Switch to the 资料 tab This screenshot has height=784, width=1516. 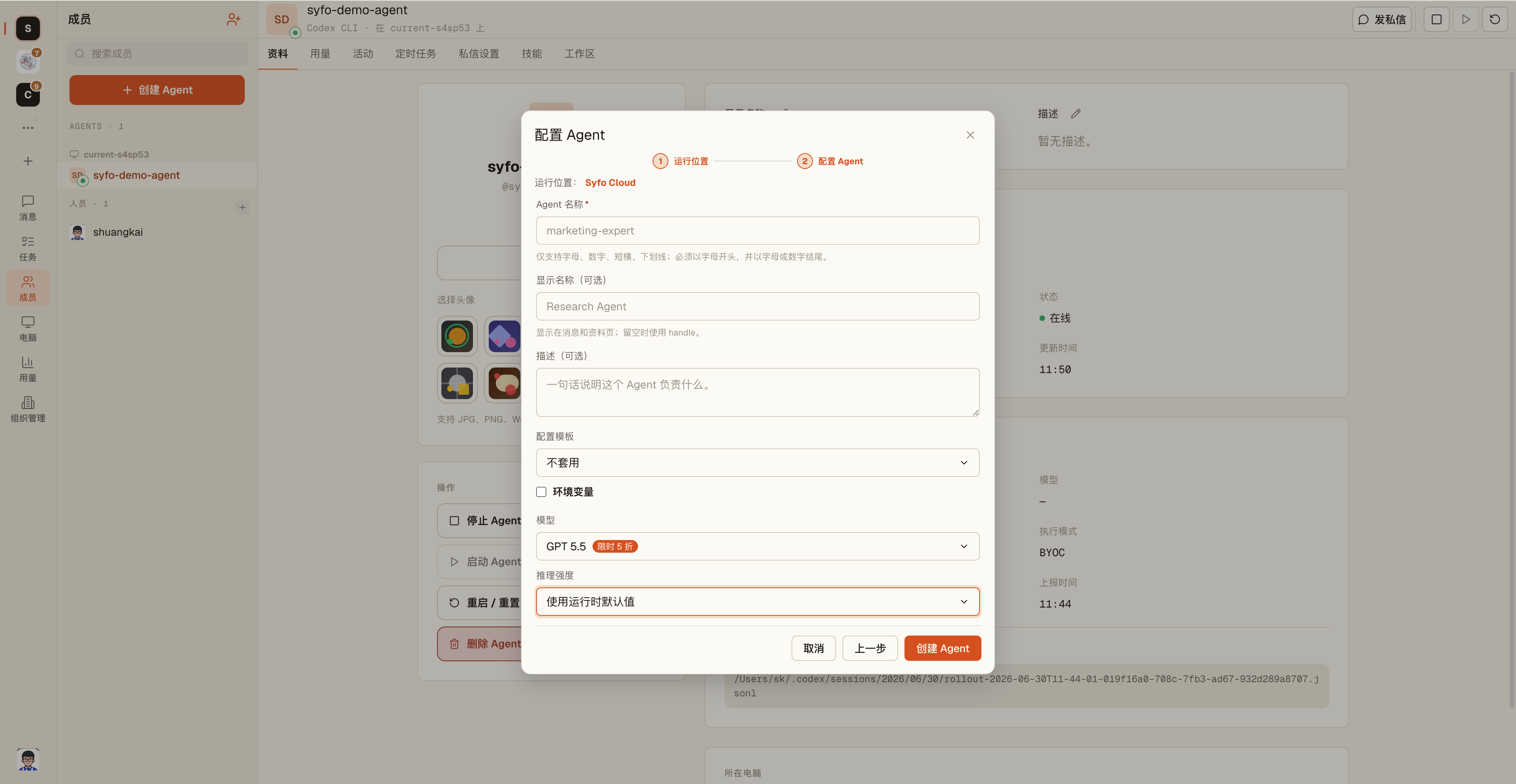[x=278, y=54]
